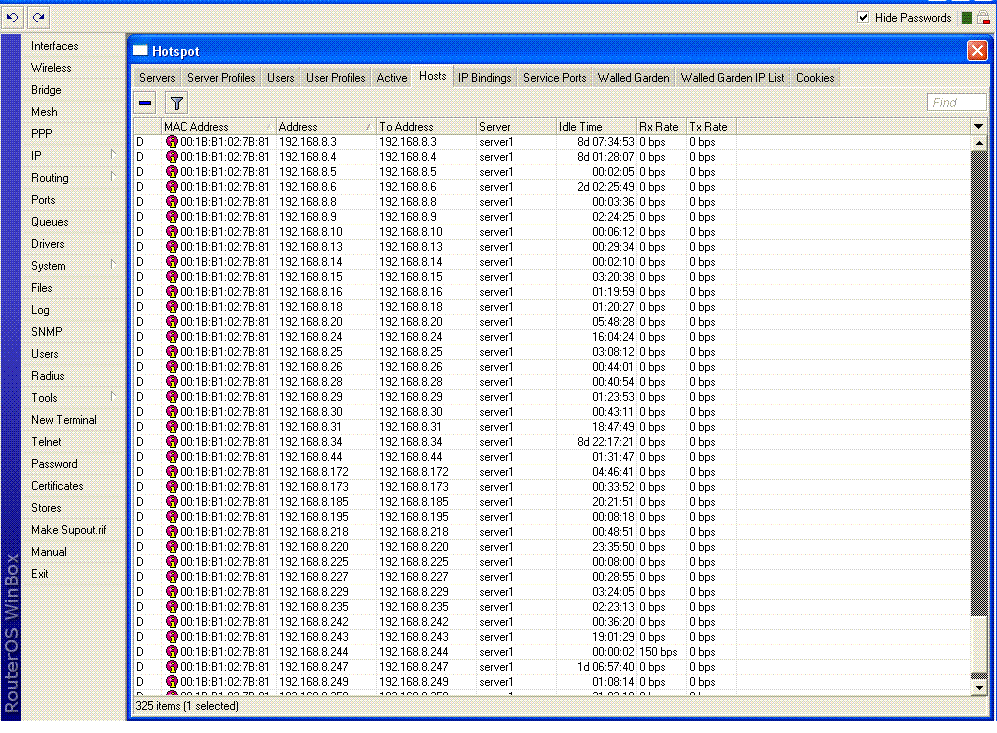Click the host icon beside 192.168.8.44

(171, 457)
